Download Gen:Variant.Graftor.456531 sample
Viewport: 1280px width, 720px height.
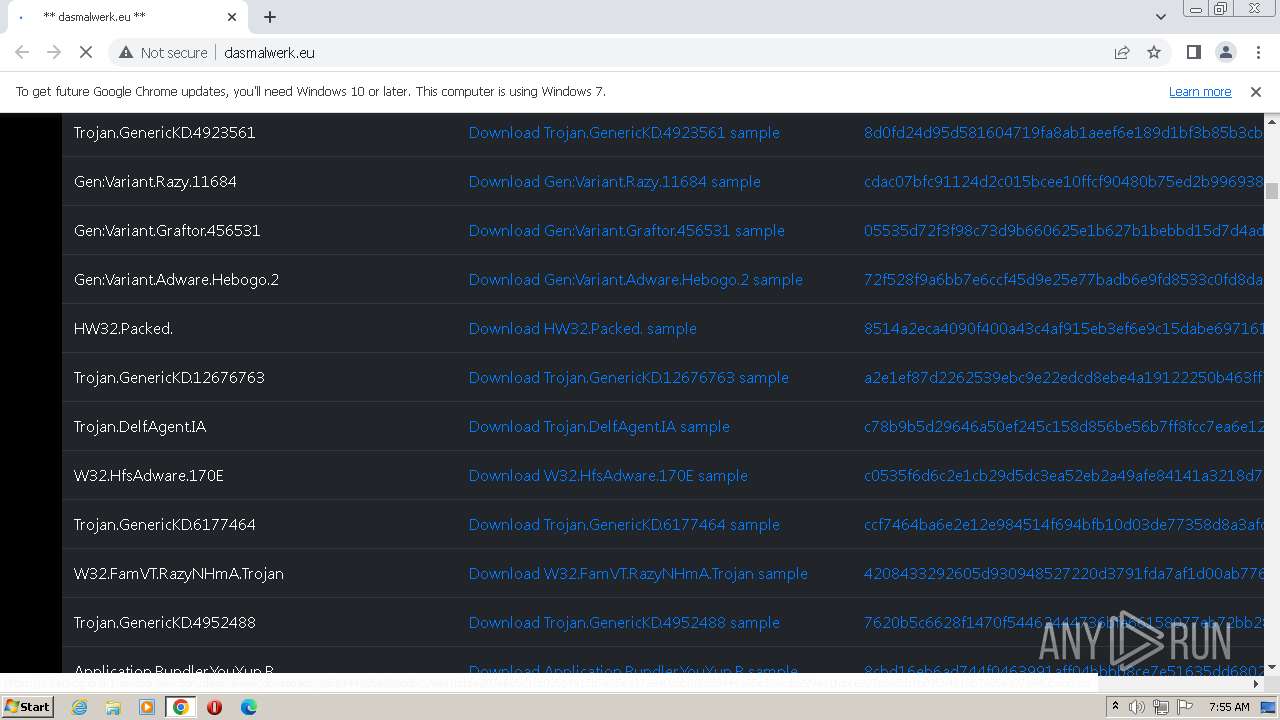click(x=626, y=230)
